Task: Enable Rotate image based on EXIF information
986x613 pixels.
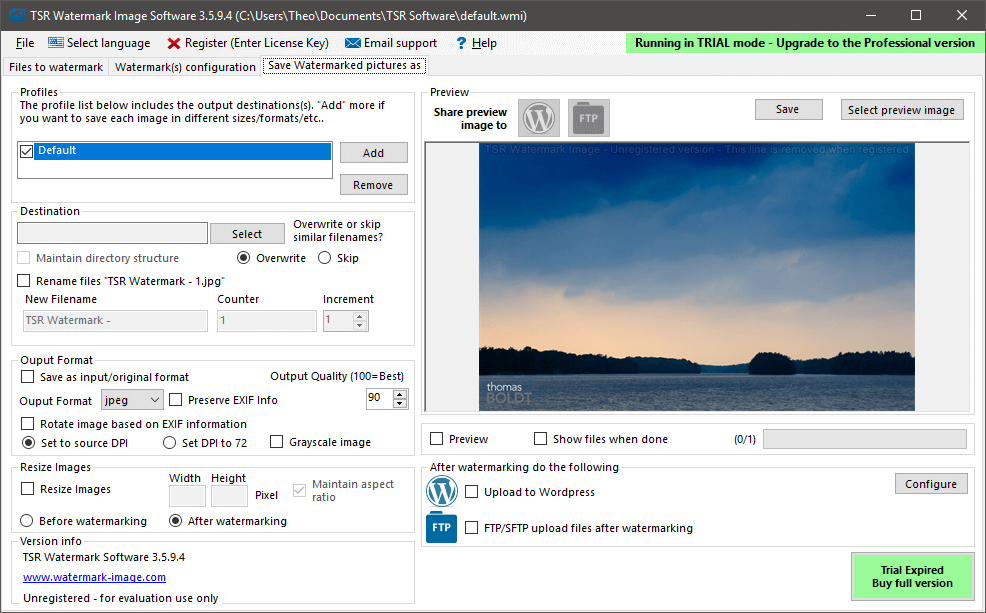Action: click(x=28, y=424)
